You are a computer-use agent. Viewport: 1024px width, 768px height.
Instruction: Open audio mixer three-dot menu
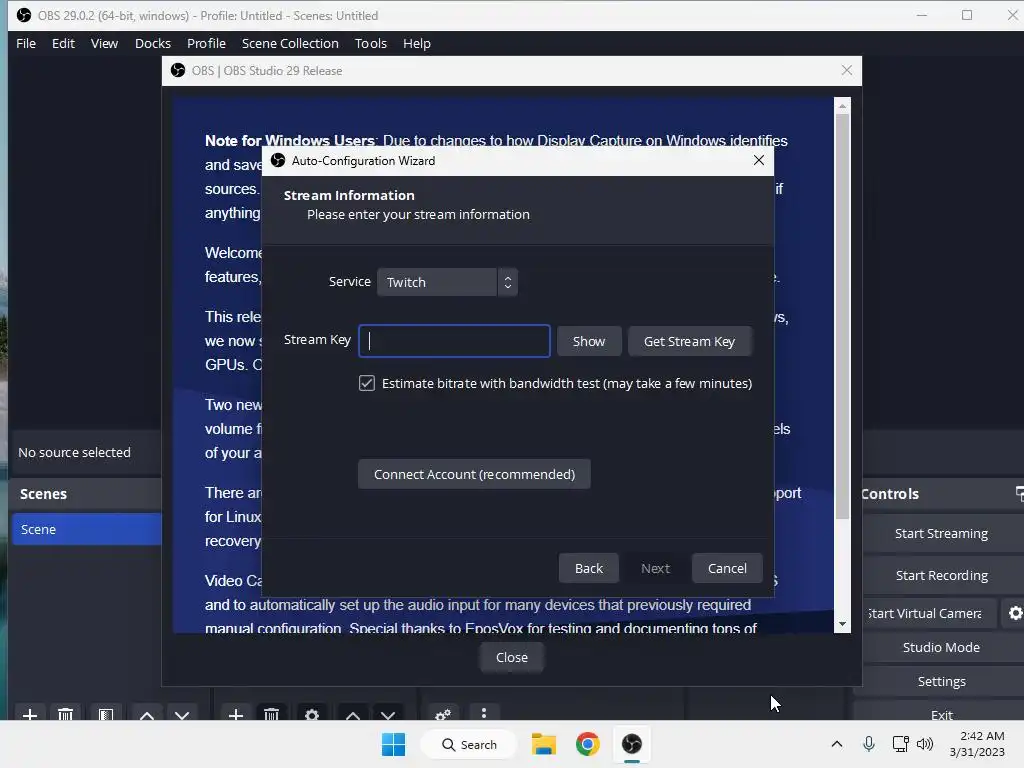pos(484,713)
